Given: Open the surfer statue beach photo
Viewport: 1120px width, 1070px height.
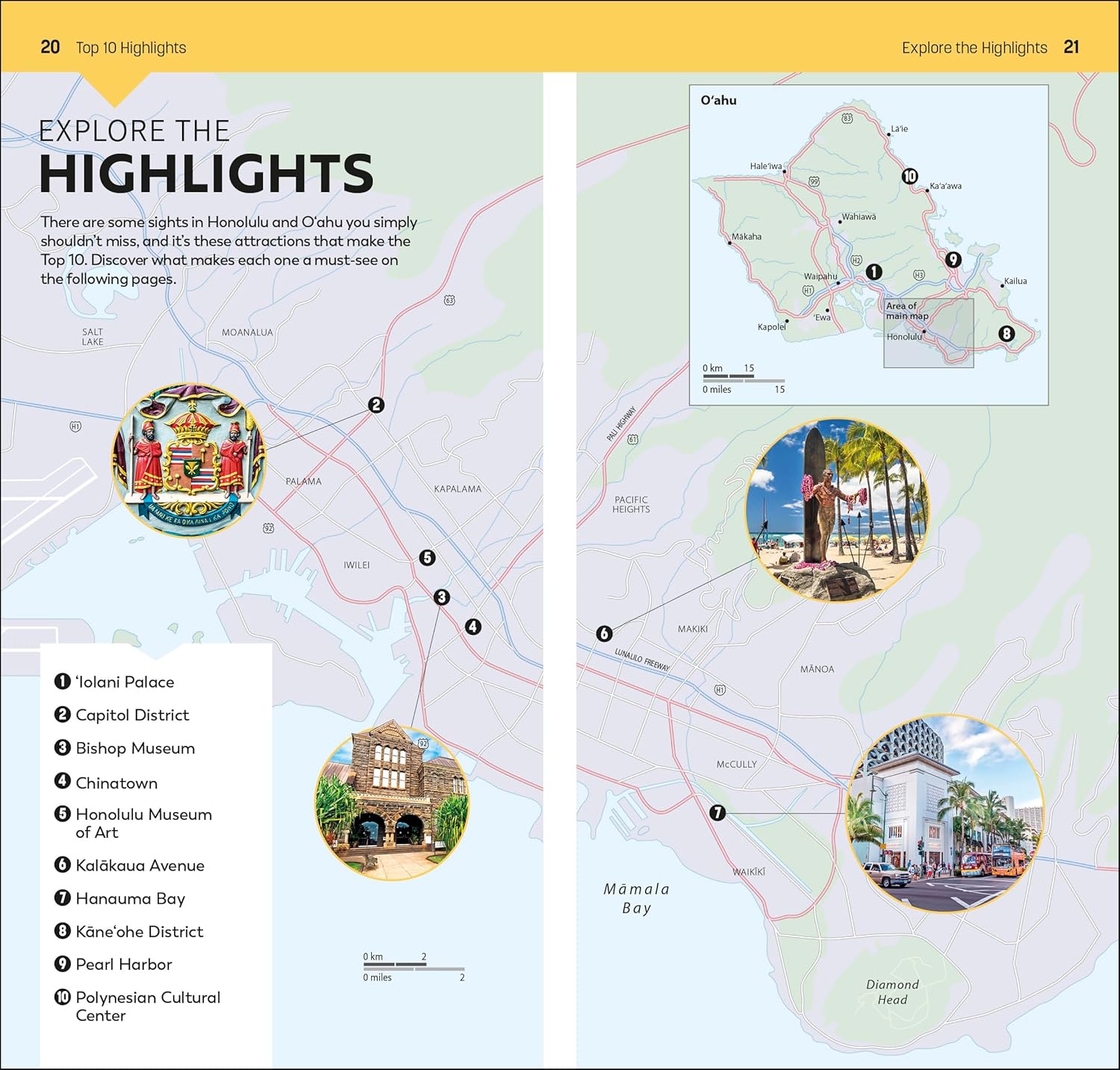Looking at the screenshot, I should [x=837, y=510].
